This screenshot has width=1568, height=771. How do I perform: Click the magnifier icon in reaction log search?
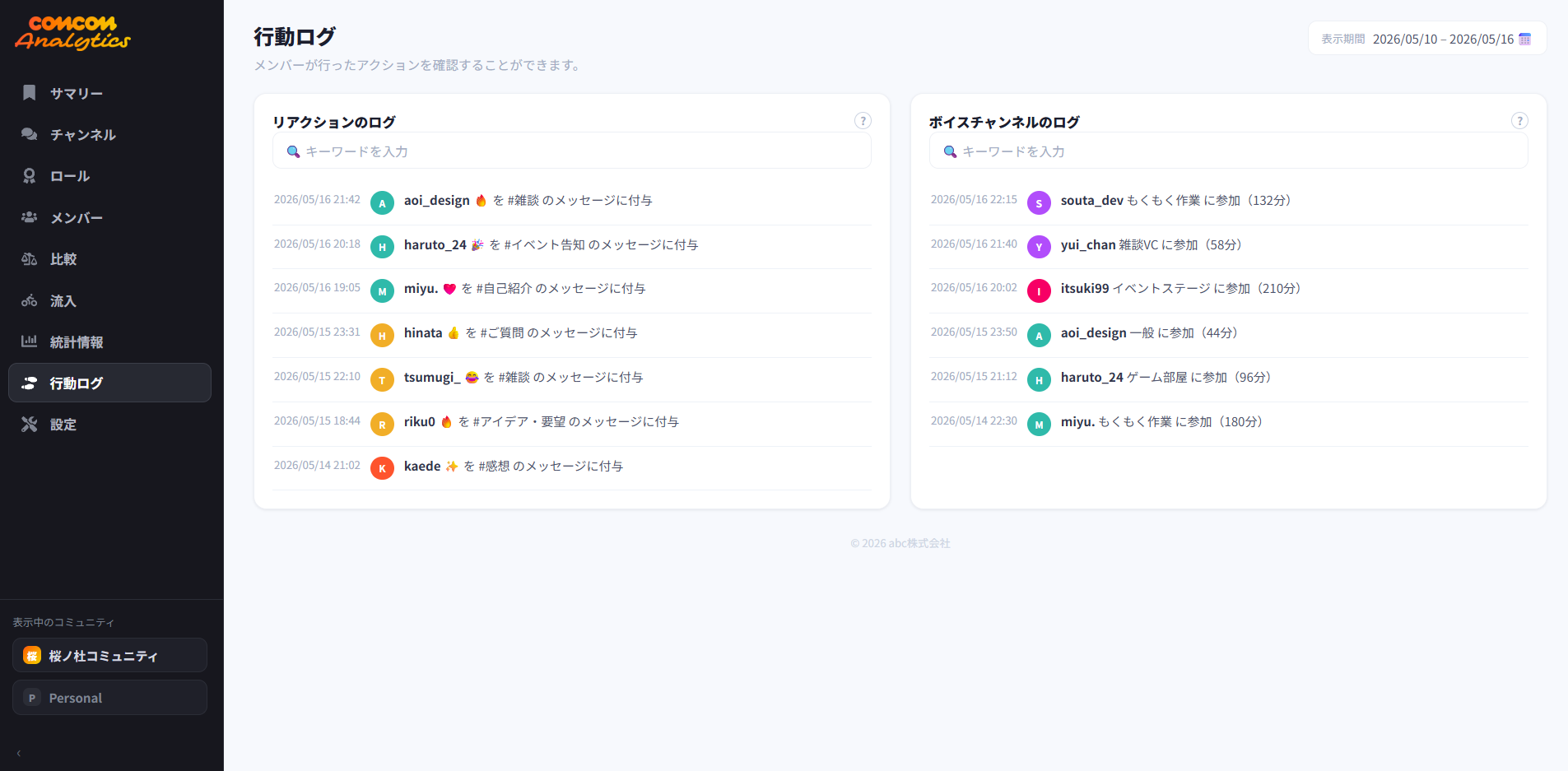coord(293,151)
